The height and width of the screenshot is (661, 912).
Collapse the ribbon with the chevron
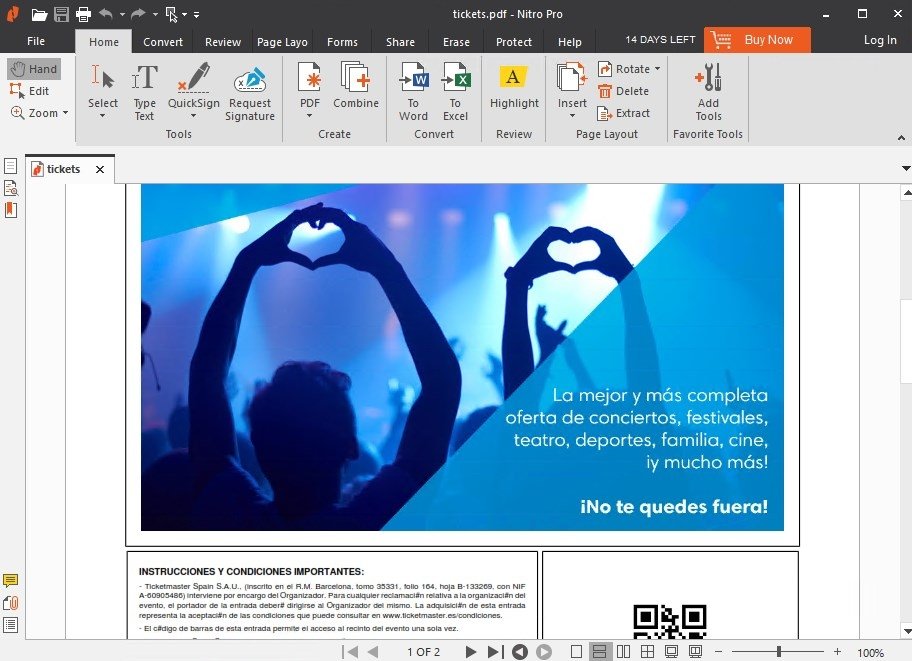901,138
